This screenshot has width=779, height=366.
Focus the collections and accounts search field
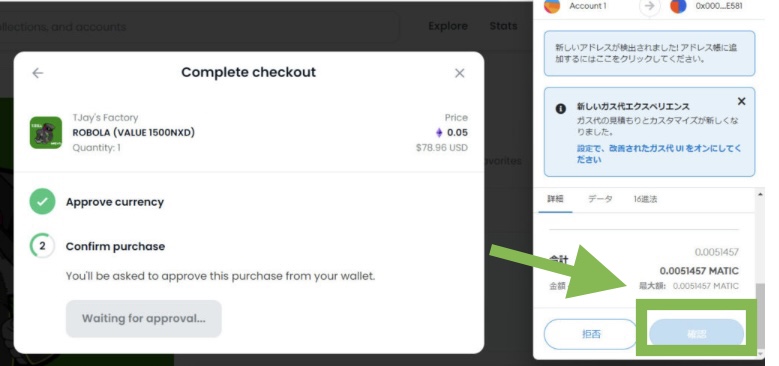tap(199, 27)
